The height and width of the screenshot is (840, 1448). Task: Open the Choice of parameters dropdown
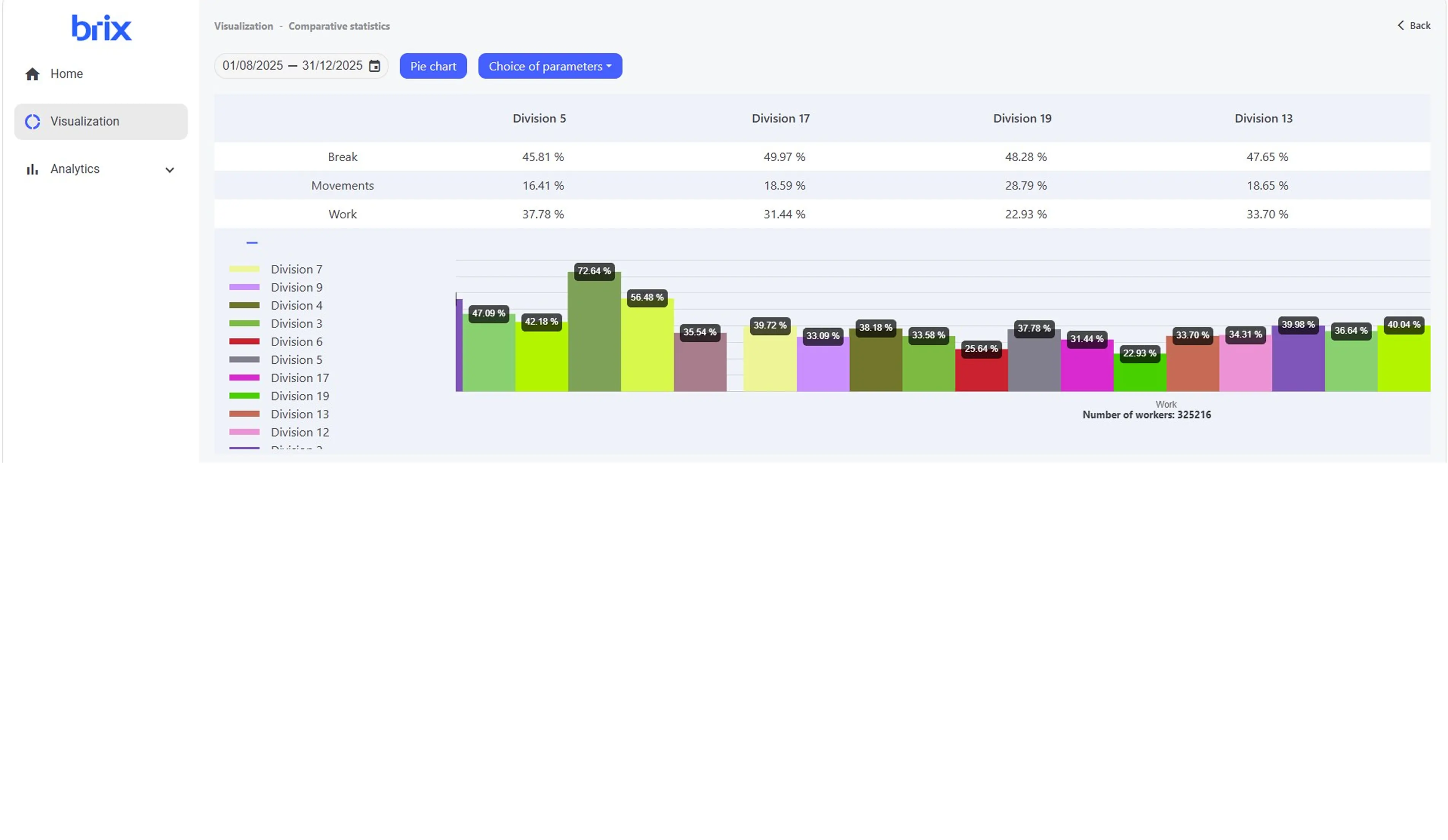(x=550, y=66)
